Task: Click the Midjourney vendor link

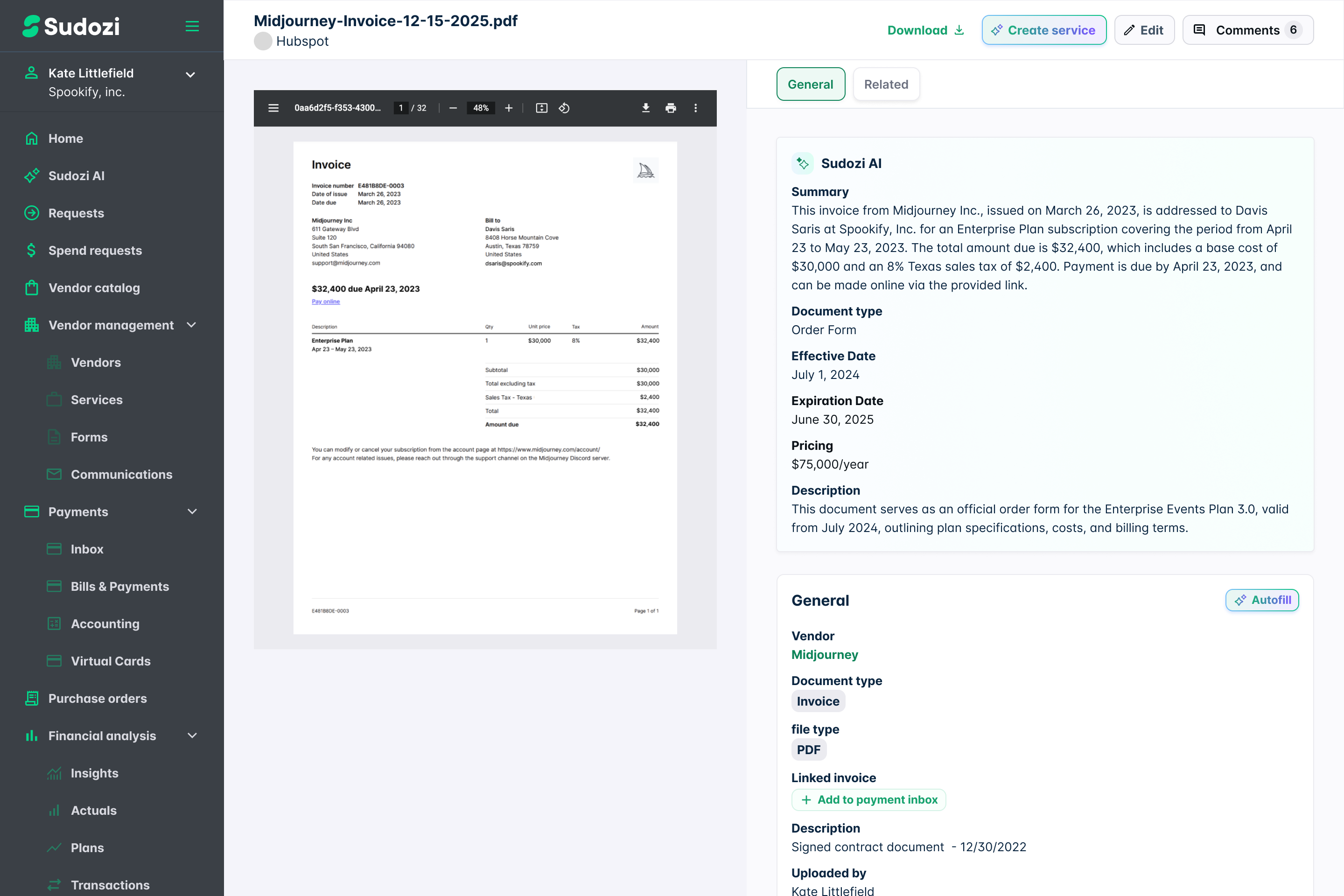Action: pos(825,655)
